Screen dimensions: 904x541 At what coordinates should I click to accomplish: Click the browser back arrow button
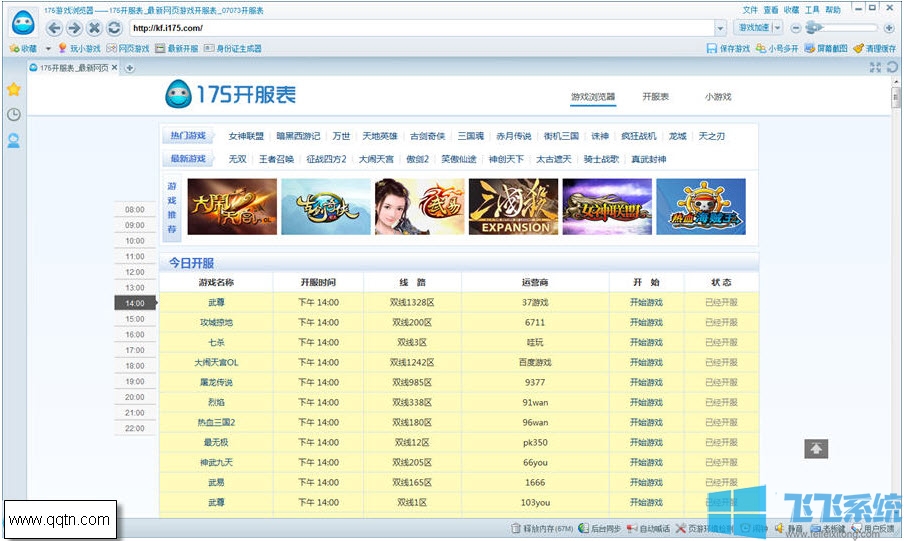(55, 28)
